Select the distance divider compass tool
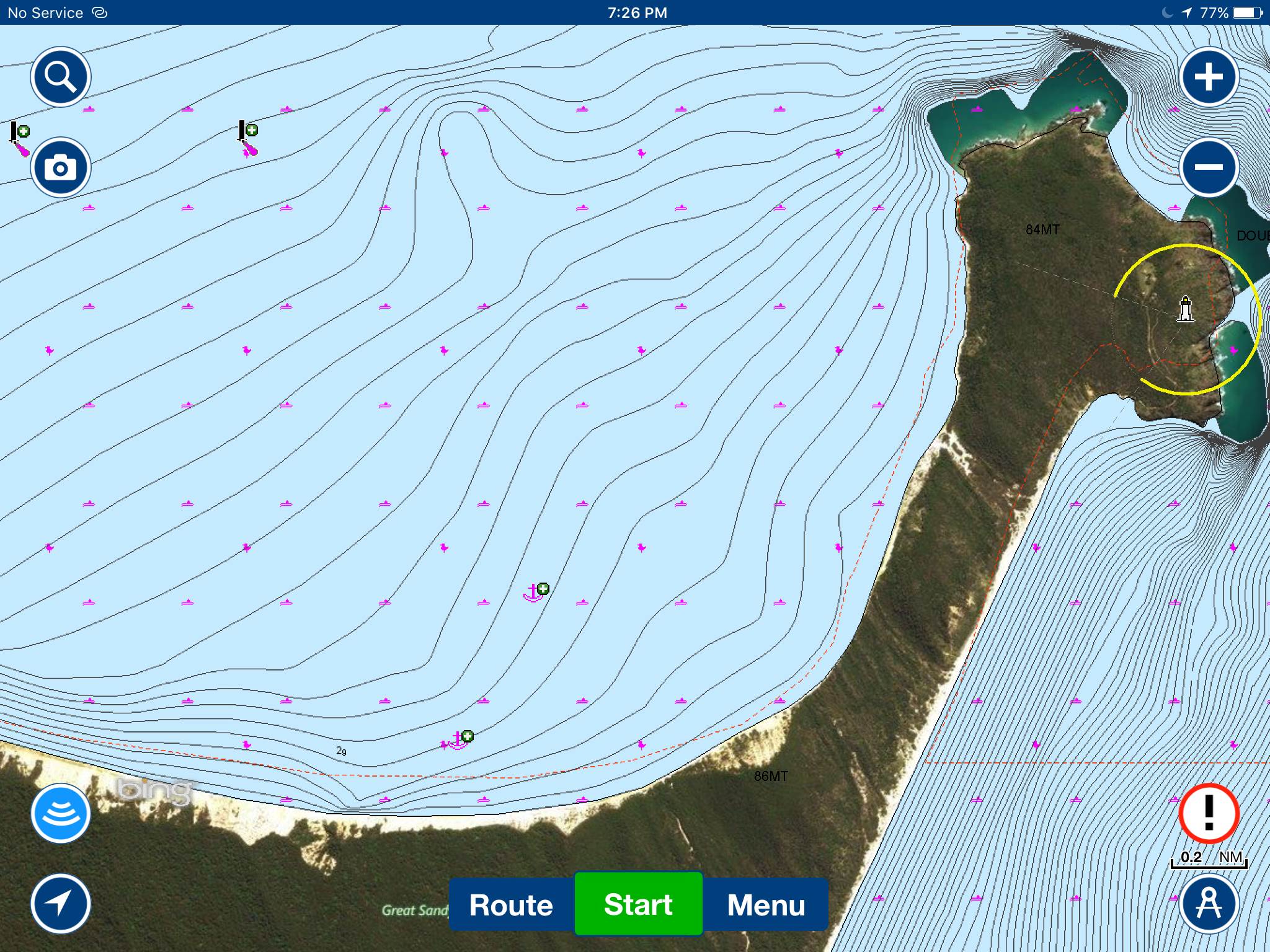 (x=1208, y=904)
